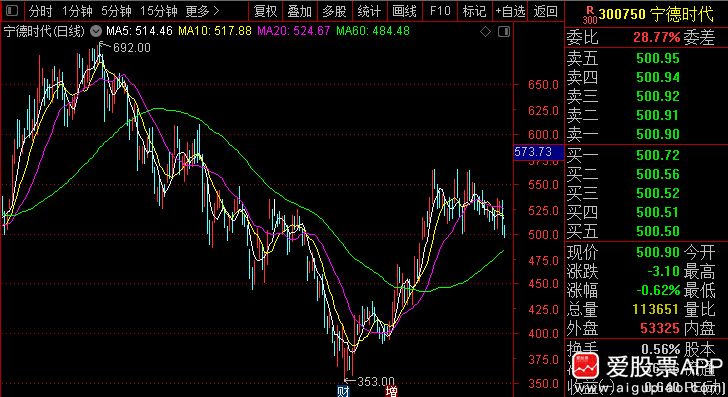Click 买五 price 500.50
728x397 pixels.
coord(658,231)
